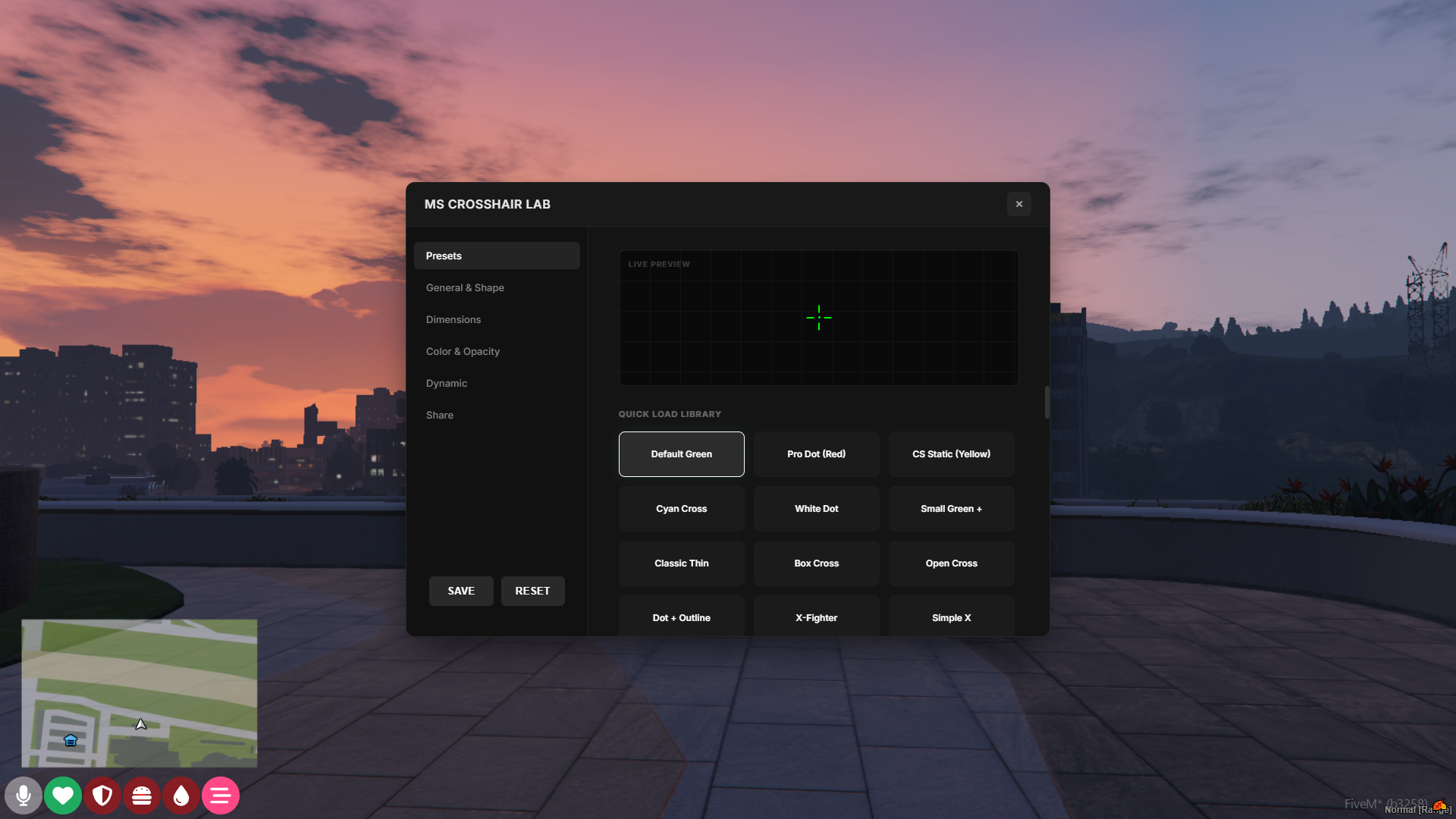Load the Pro Dot (Red) preset
This screenshot has height=819, width=1456.
(816, 453)
